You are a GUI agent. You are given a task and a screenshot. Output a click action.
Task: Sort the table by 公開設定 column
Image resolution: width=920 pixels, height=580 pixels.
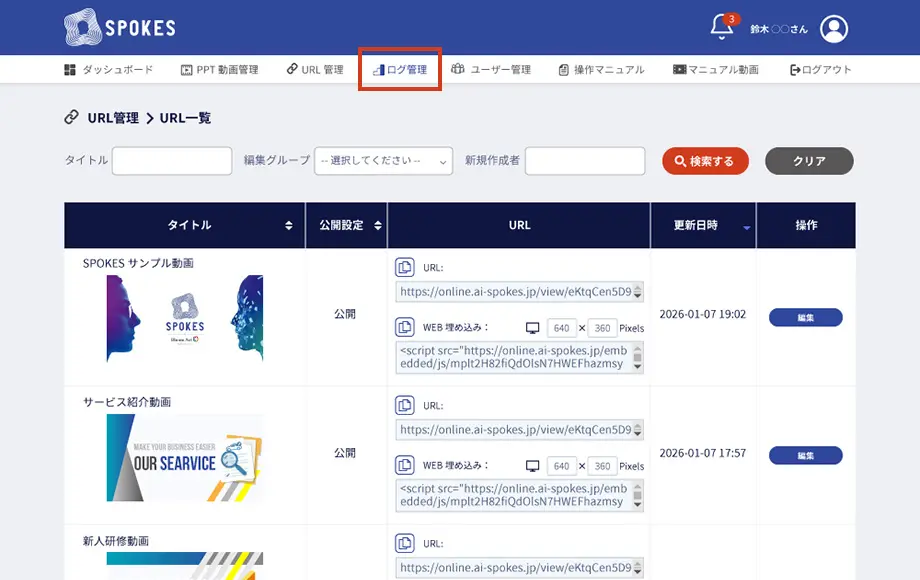[378, 226]
